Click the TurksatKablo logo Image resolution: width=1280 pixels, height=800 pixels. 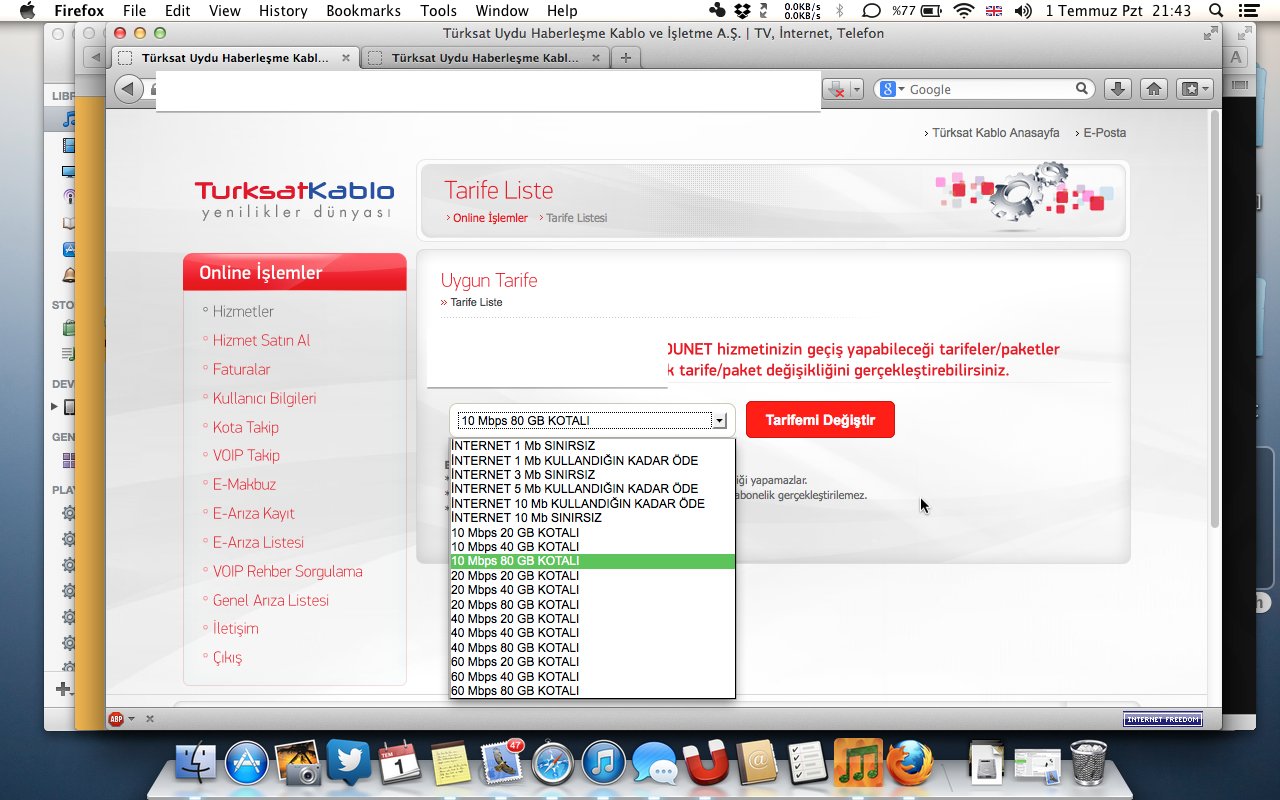click(x=294, y=198)
